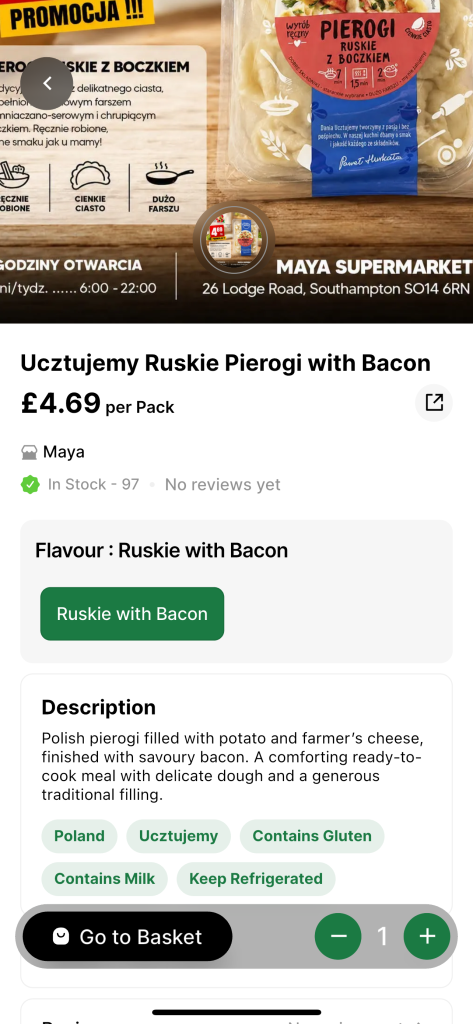Click the Go to Basket button
This screenshot has height=1024, width=473.
coord(127,936)
